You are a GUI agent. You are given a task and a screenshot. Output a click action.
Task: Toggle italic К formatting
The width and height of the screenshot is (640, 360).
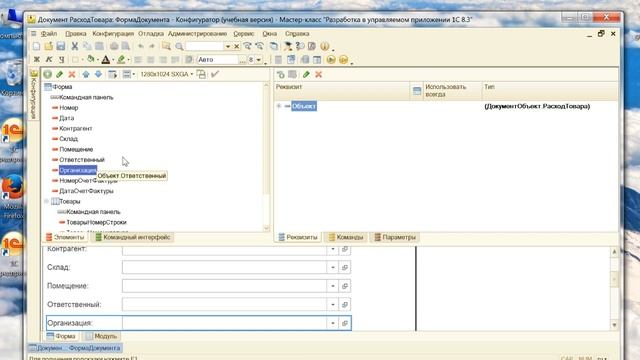pyautogui.click(x=49, y=60)
